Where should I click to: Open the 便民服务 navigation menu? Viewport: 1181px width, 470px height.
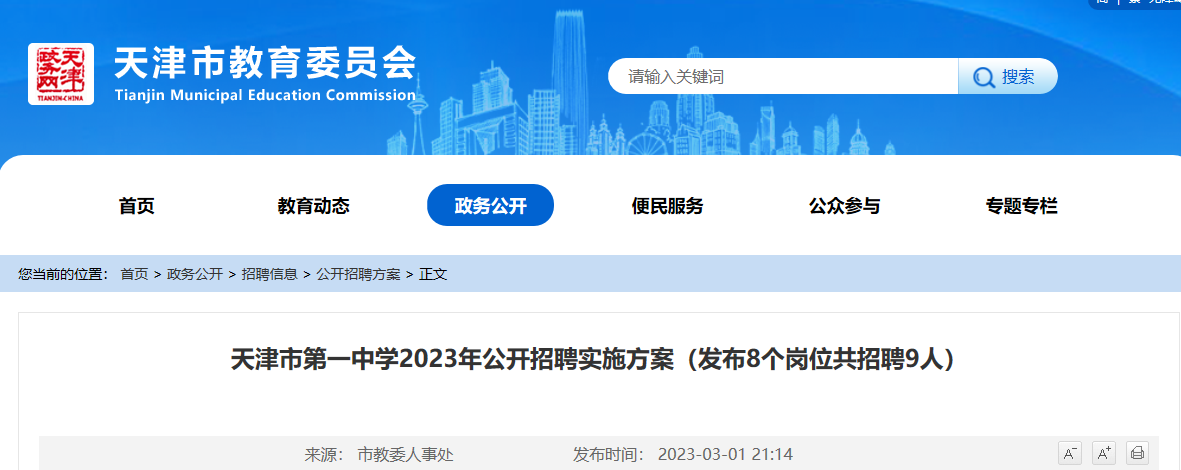pos(667,206)
